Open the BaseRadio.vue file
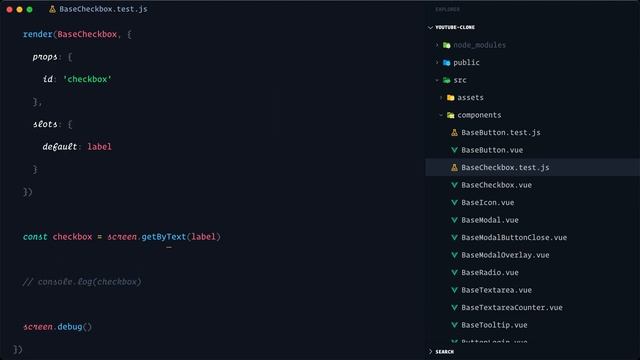 point(490,273)
